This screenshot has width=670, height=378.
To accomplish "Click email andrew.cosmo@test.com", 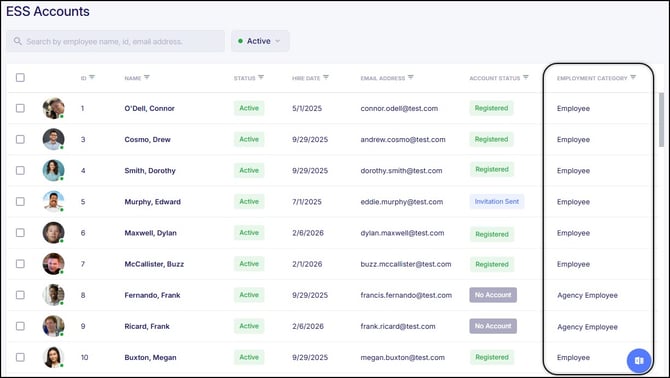I will [x=403, y=140].
